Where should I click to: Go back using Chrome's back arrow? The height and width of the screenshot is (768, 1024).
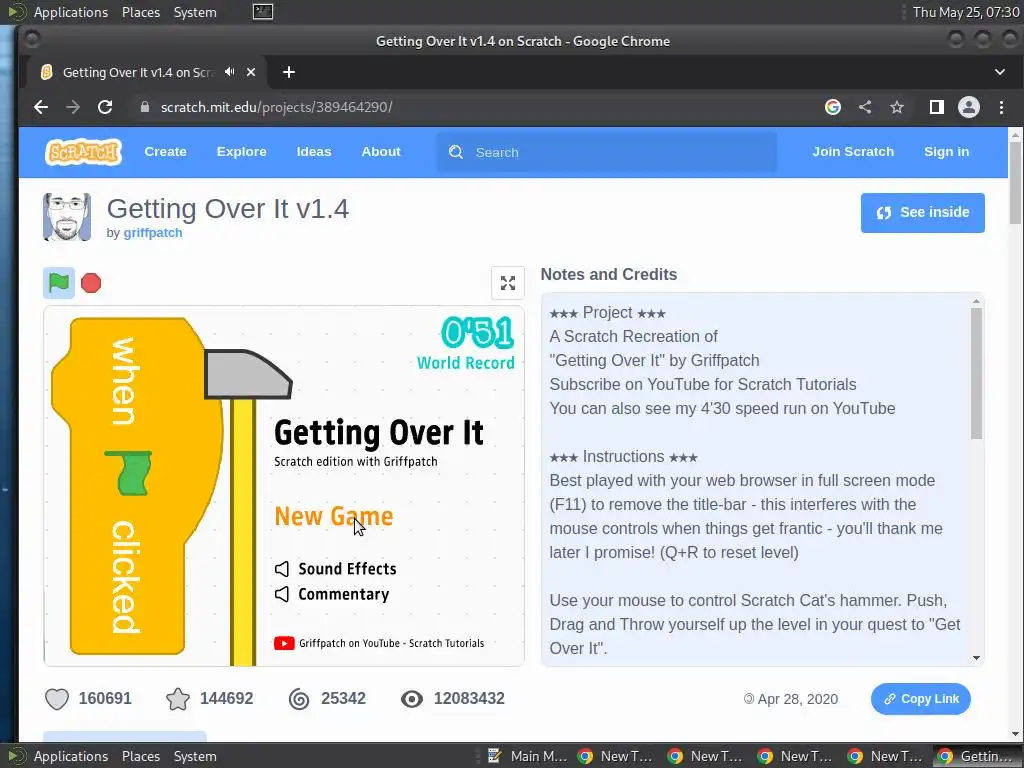[40, 107]
